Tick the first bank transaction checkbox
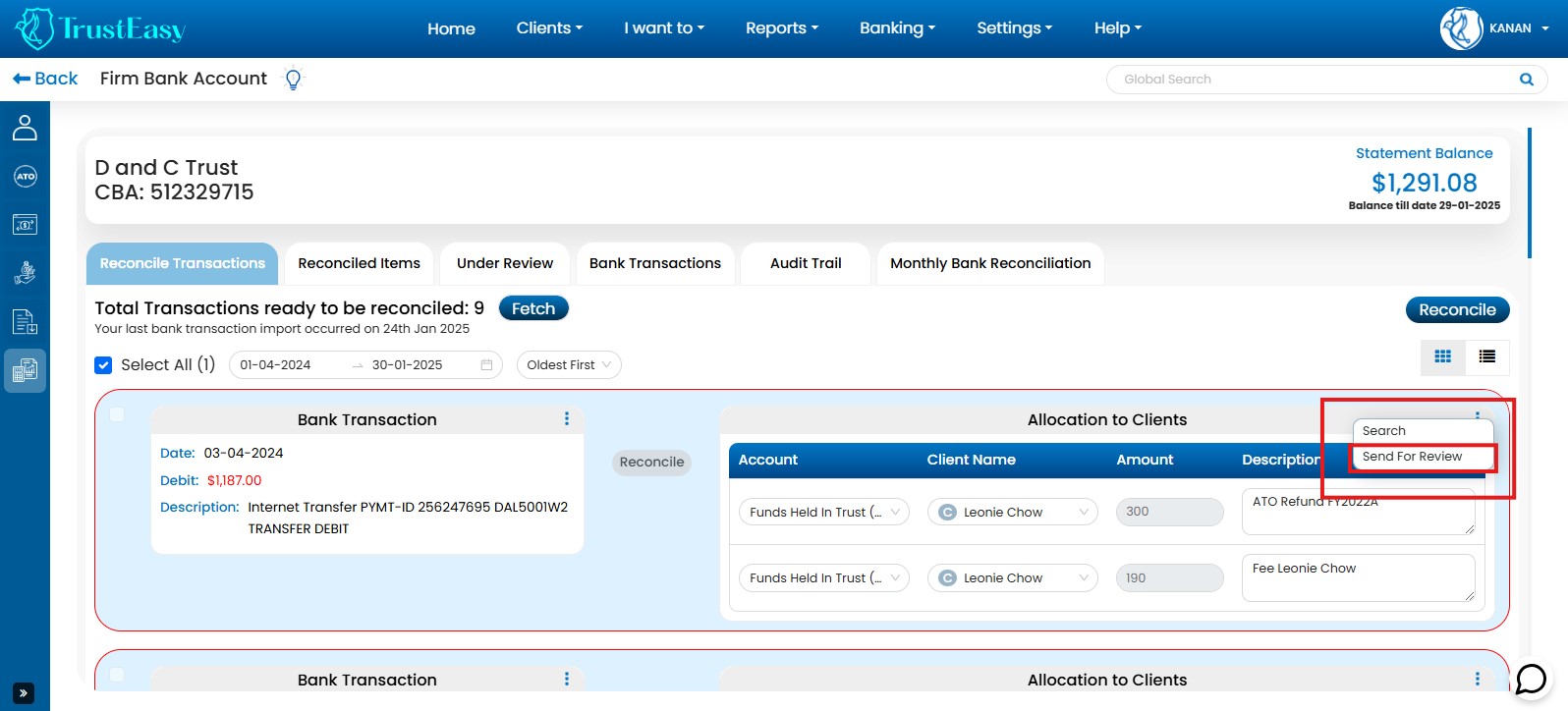 point(117,414)
